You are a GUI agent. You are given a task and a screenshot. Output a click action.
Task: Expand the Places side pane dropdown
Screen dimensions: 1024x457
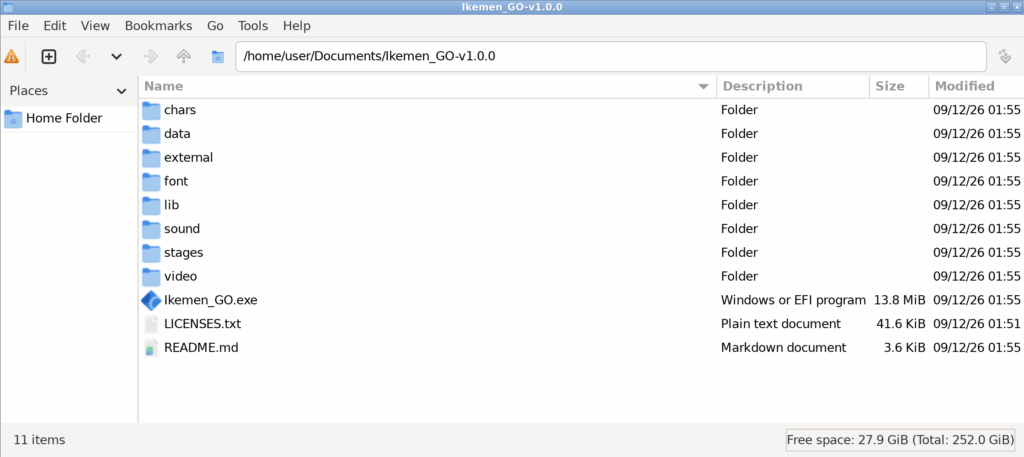coord(121,91)
